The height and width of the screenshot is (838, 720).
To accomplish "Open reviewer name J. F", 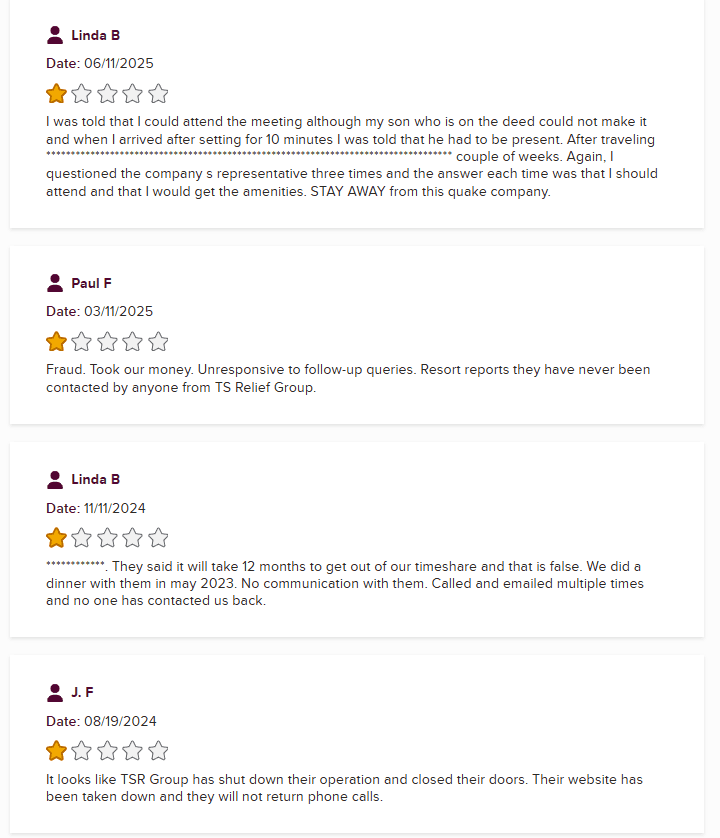I will 82,692.
